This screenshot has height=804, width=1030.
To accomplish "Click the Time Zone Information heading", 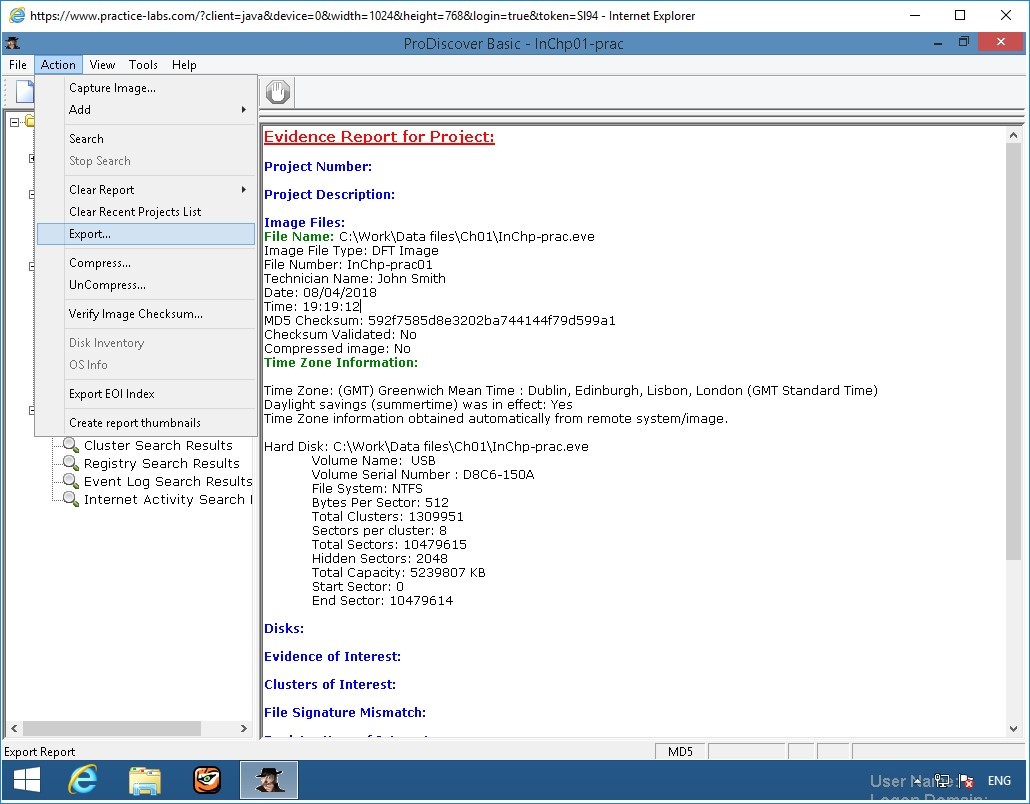I will [341, 363].
